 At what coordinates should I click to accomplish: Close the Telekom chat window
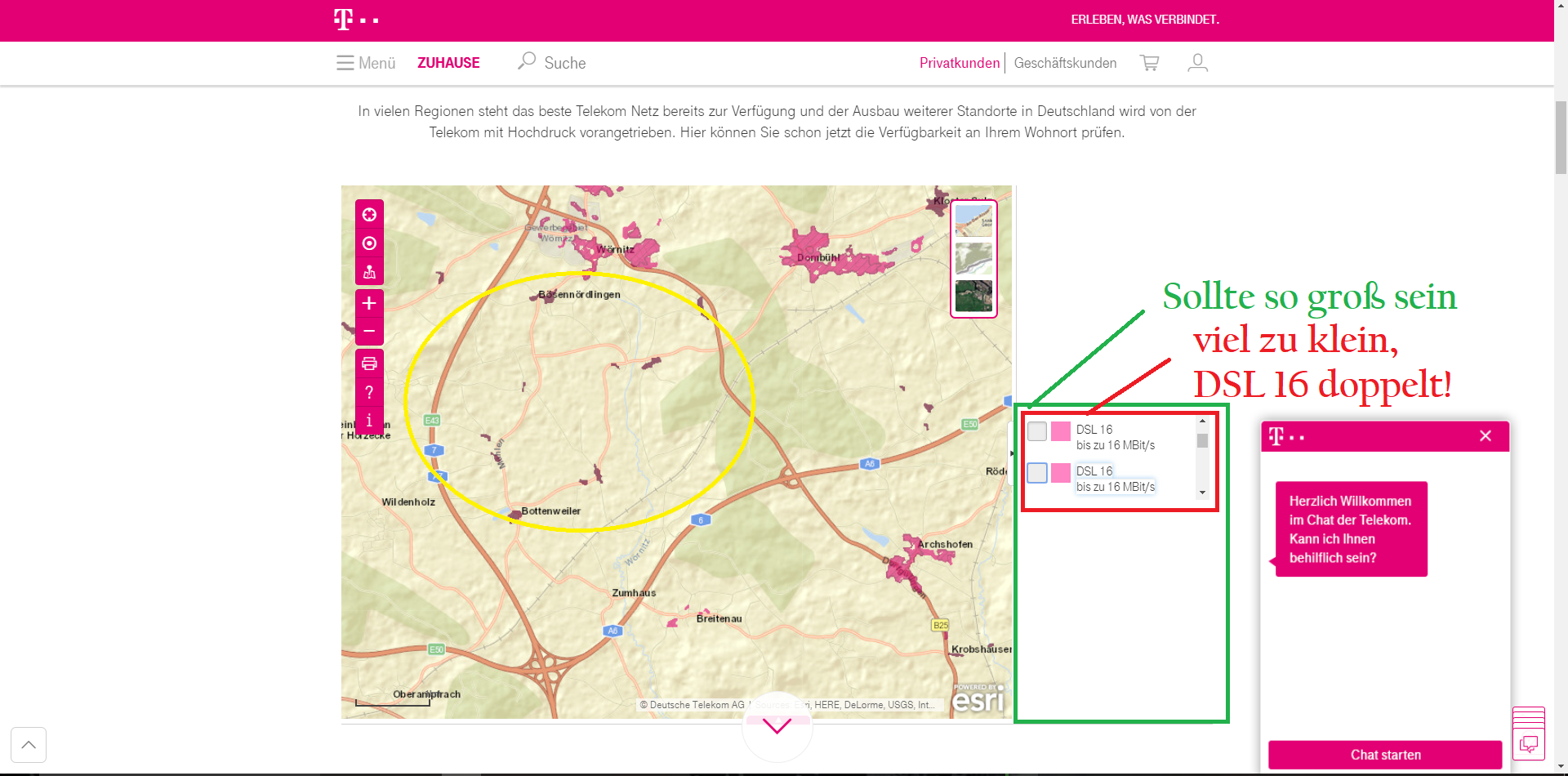click(1486, 436)
